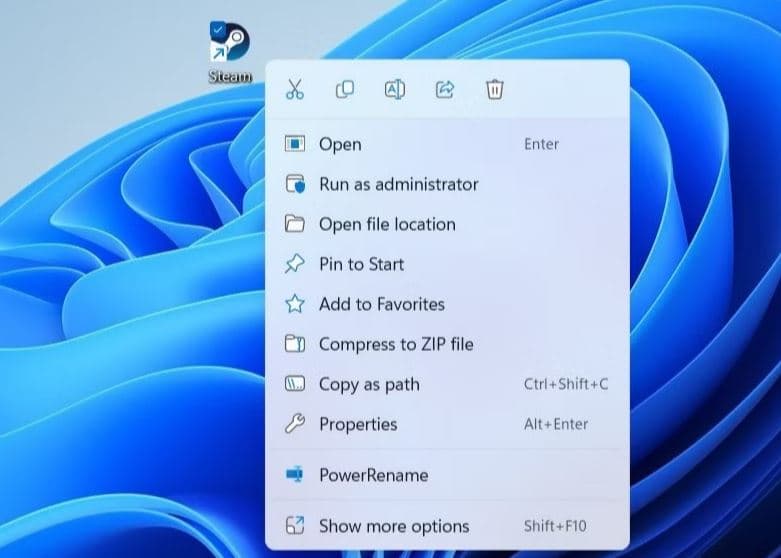Image resolution: width=781 pixels, height=558 pixels.
Task: Open Properties from the context menu
Action: 447,424
